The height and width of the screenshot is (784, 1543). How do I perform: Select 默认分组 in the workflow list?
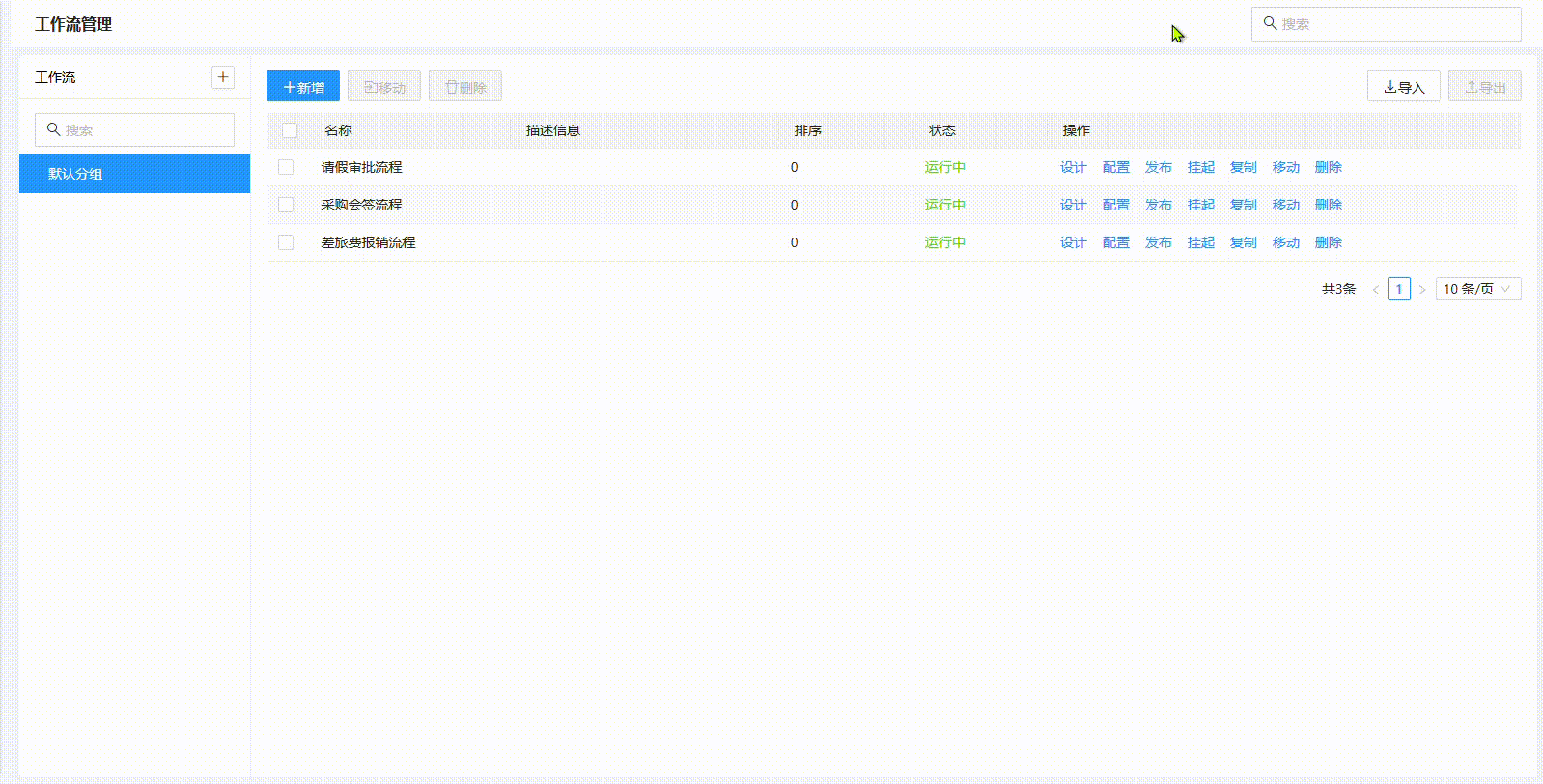[134, 174]
